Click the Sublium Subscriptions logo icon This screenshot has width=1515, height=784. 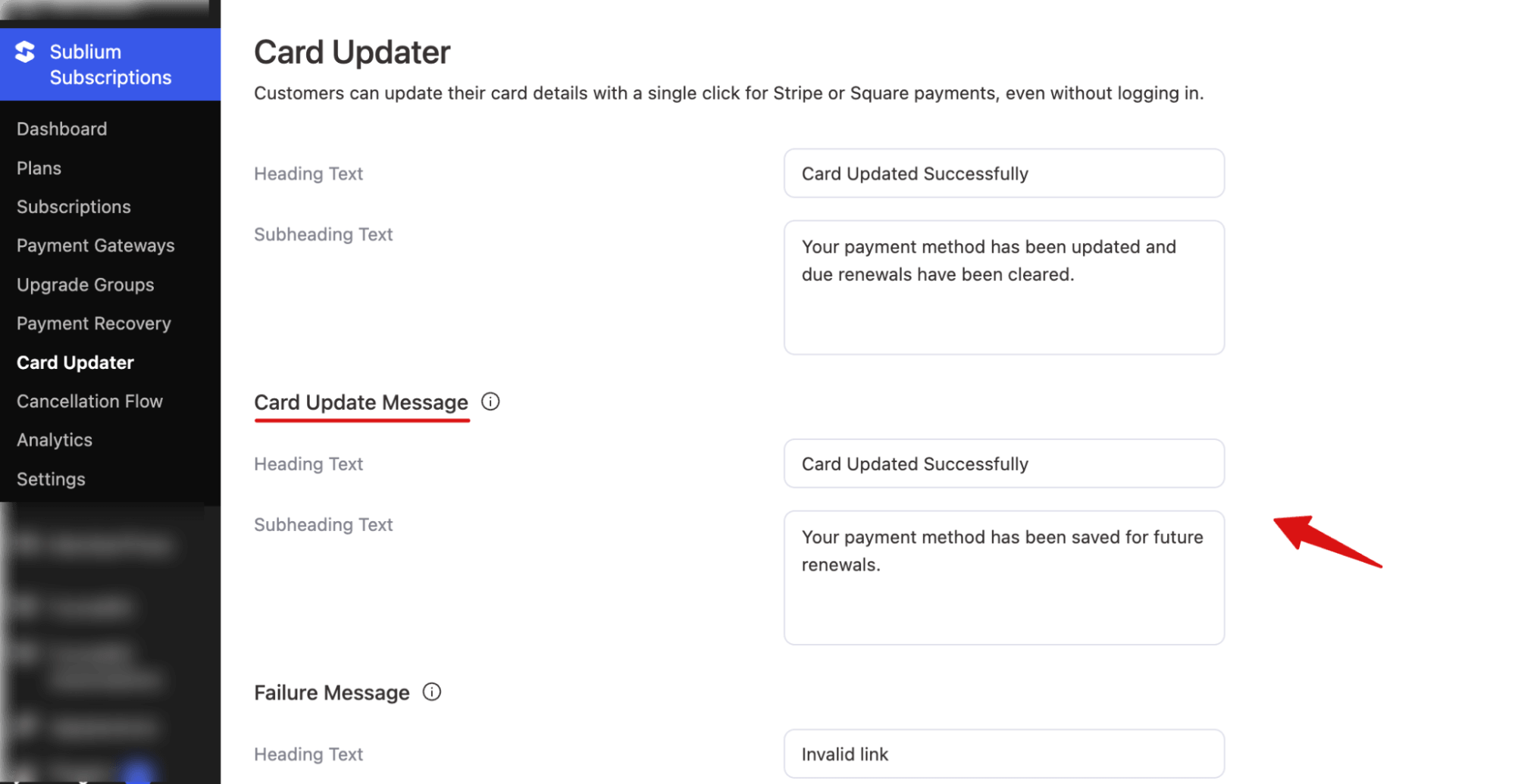point(25,53)
